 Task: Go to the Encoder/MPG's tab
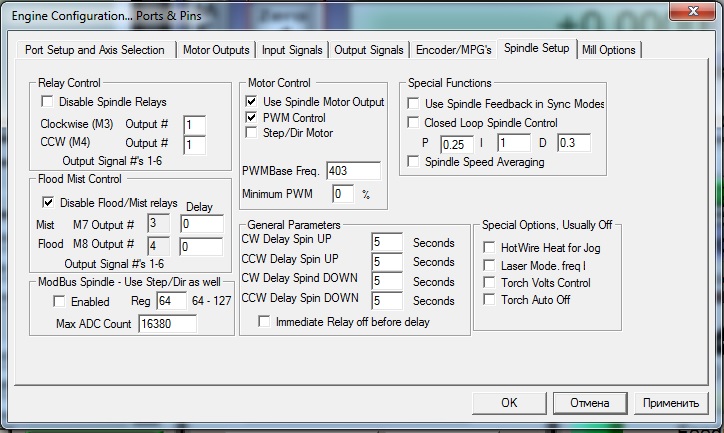tap(455, 50)
